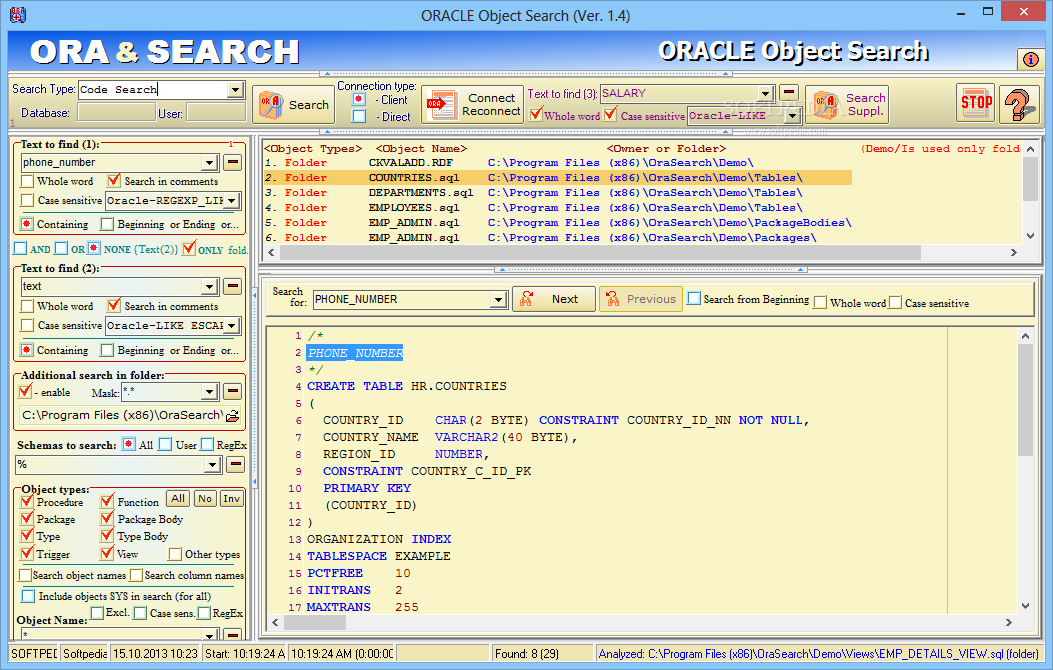
Task: Click the orange info icon
Action: pos(1030,59)
